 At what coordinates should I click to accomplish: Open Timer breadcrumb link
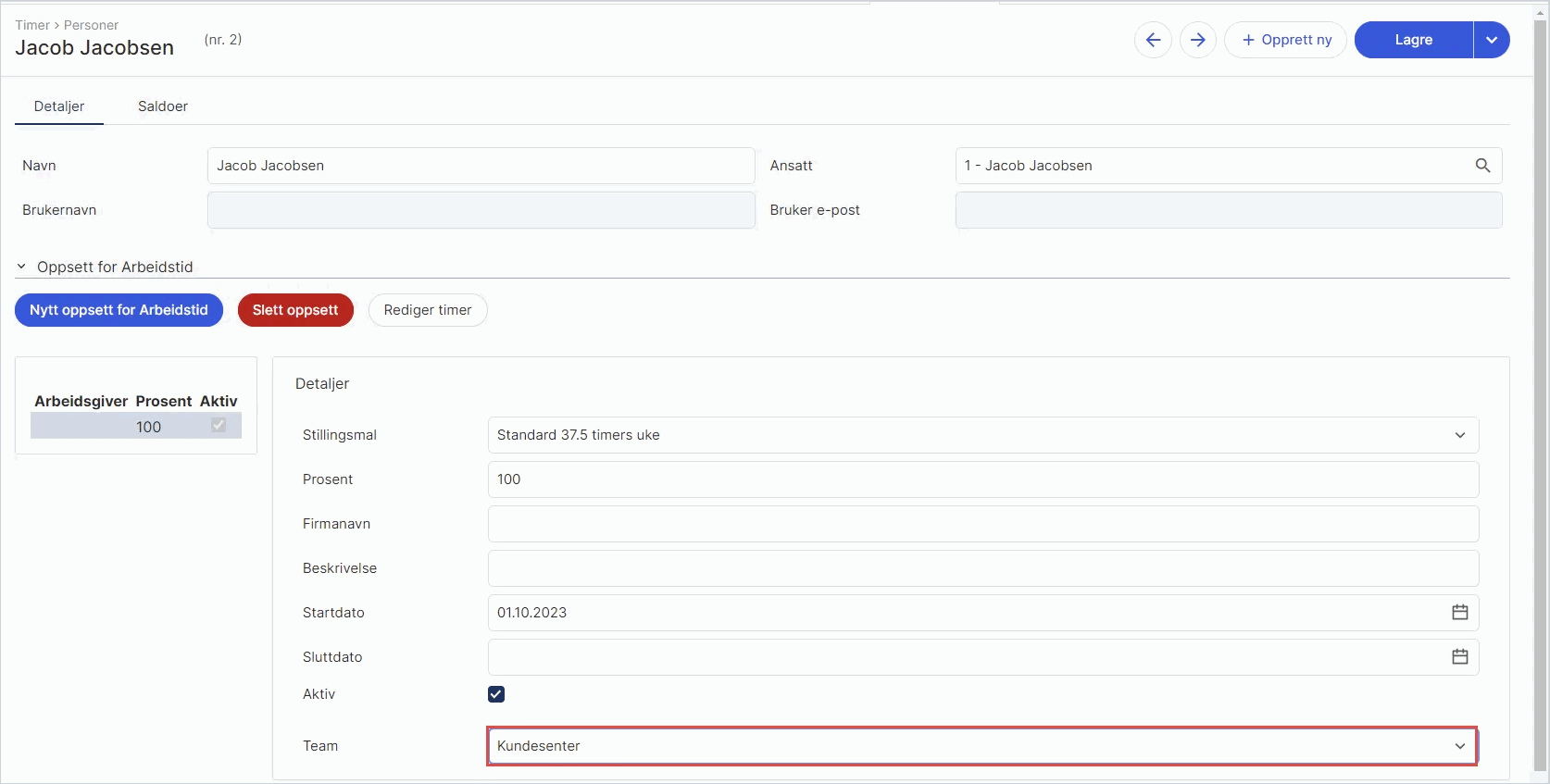tap(32, 25)
